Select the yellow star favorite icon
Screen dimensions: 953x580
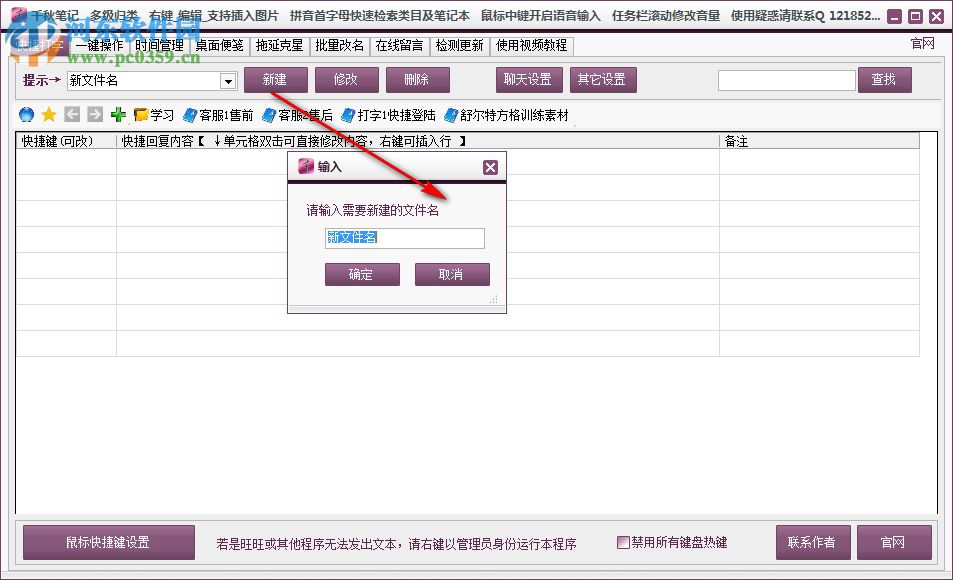[x=48, y=114]
